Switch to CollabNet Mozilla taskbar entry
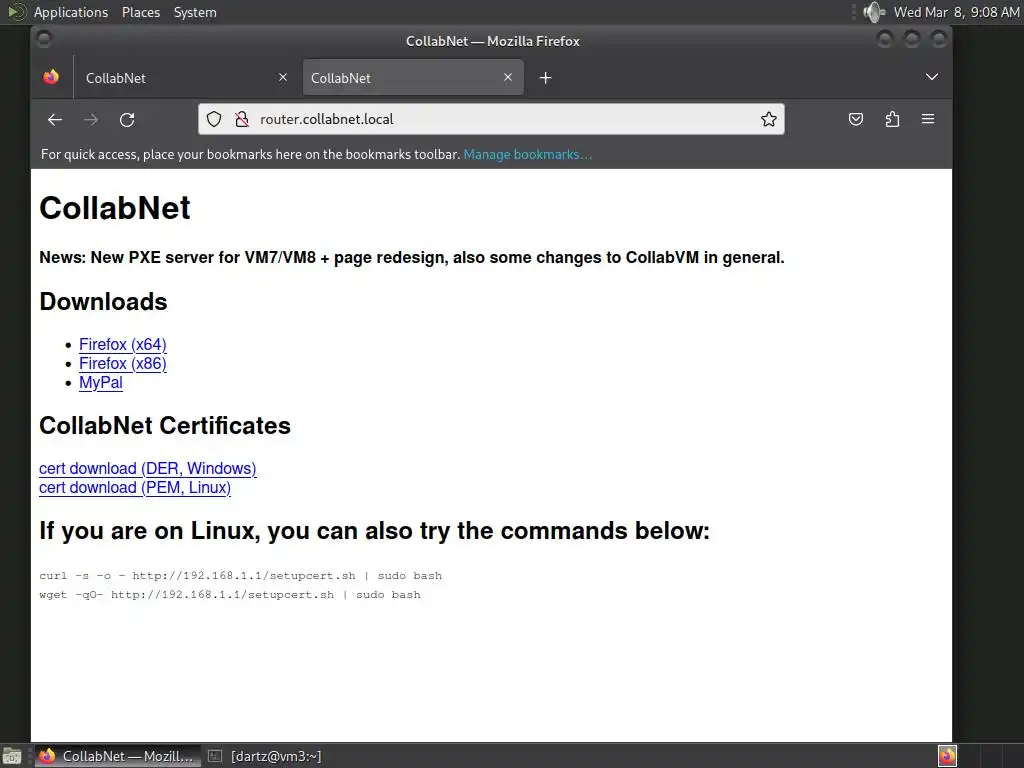 [x=118, y=756]
